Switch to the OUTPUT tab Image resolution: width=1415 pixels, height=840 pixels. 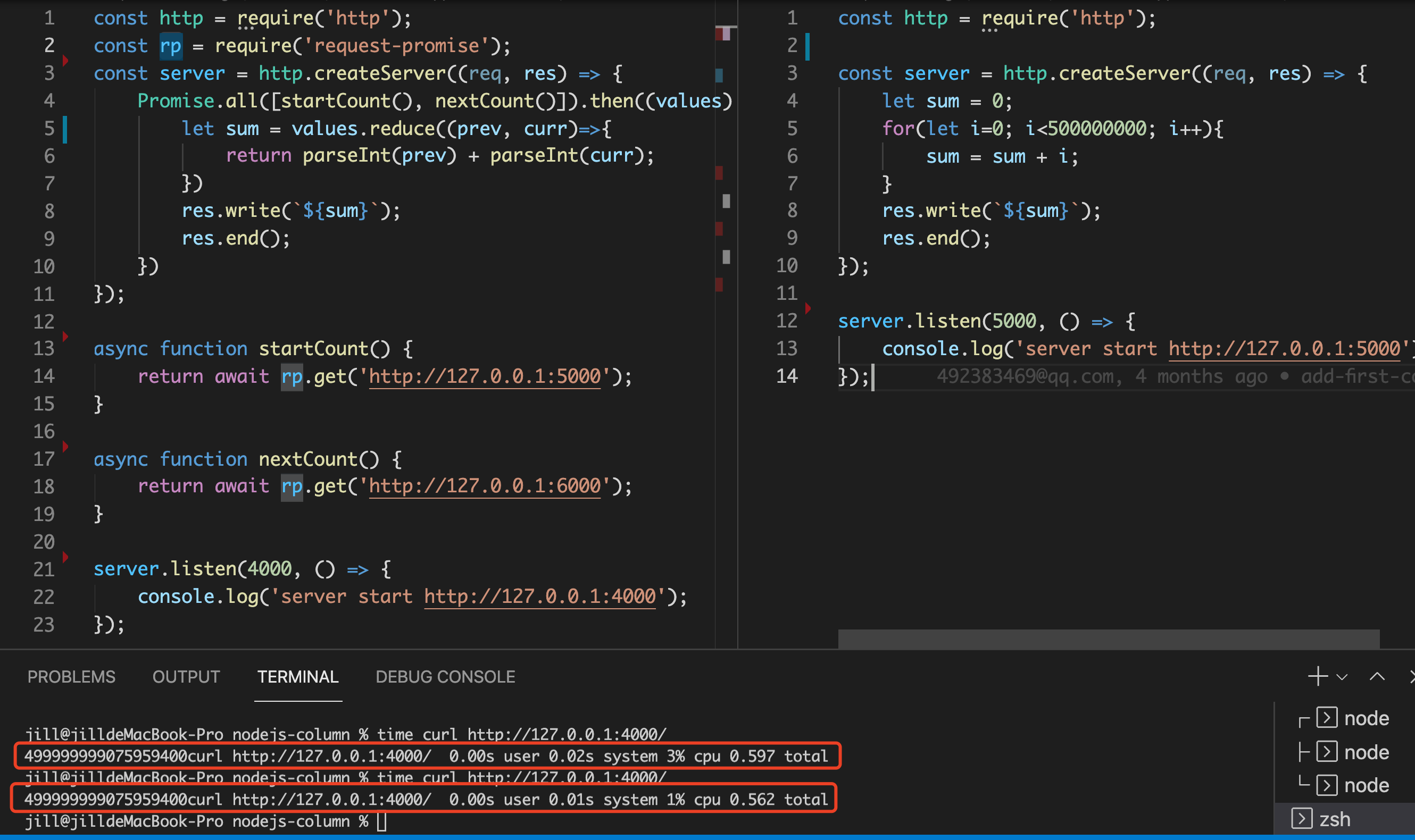pyautogui.click(x=186, y=676)
